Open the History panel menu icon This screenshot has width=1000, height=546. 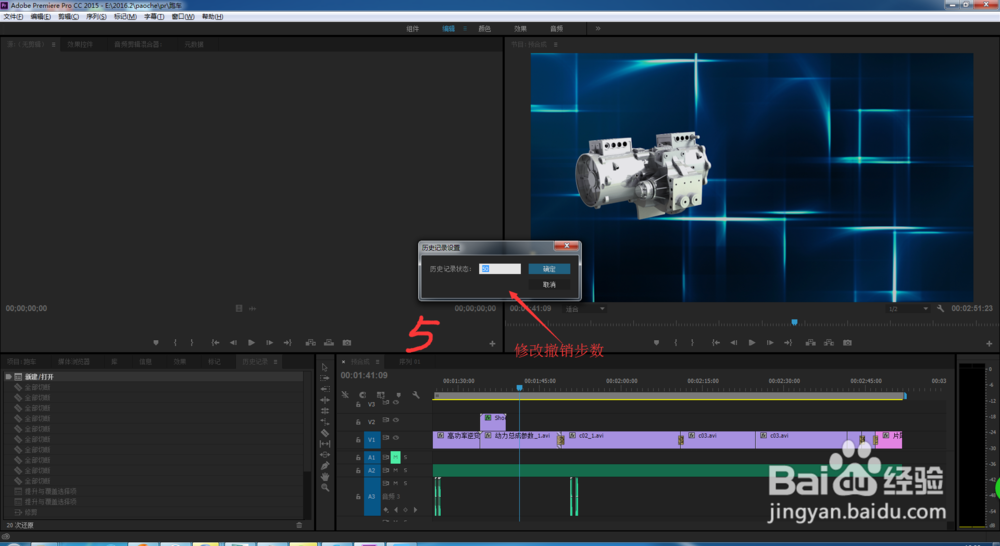(276, 361)
